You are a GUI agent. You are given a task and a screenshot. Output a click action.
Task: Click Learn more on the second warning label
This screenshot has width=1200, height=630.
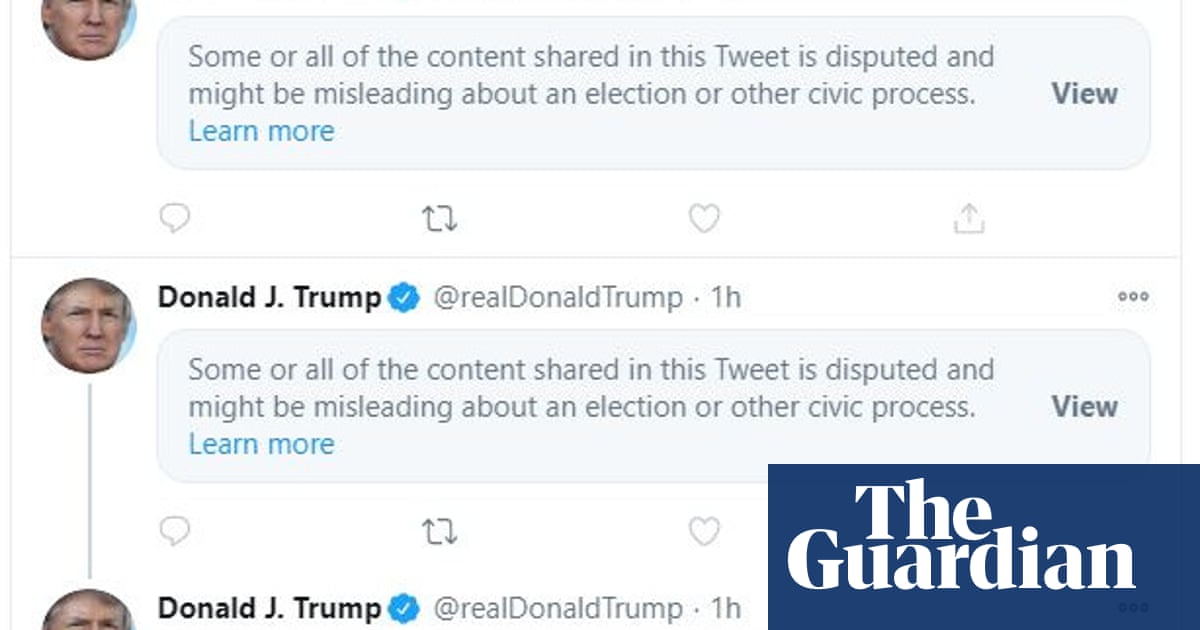click(261, 444)
